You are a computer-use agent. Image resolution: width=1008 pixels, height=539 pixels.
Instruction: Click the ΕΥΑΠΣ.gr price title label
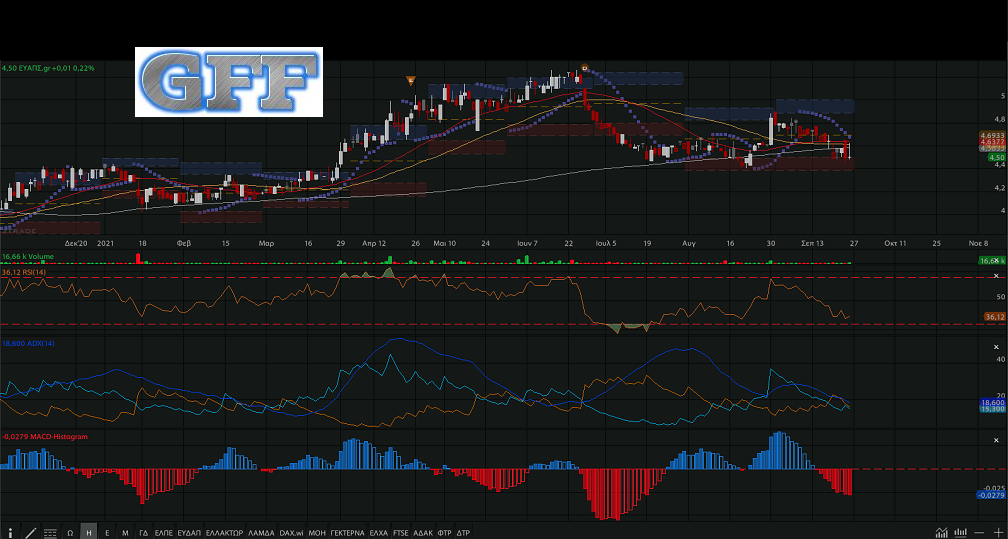click(x=48, y=68)
